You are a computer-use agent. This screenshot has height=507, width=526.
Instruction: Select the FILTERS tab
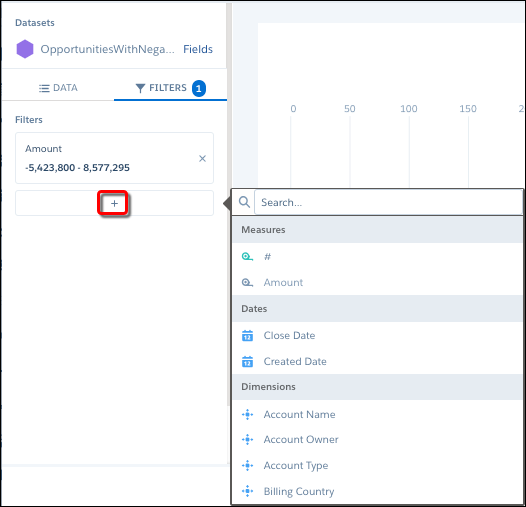click(170, 88)
